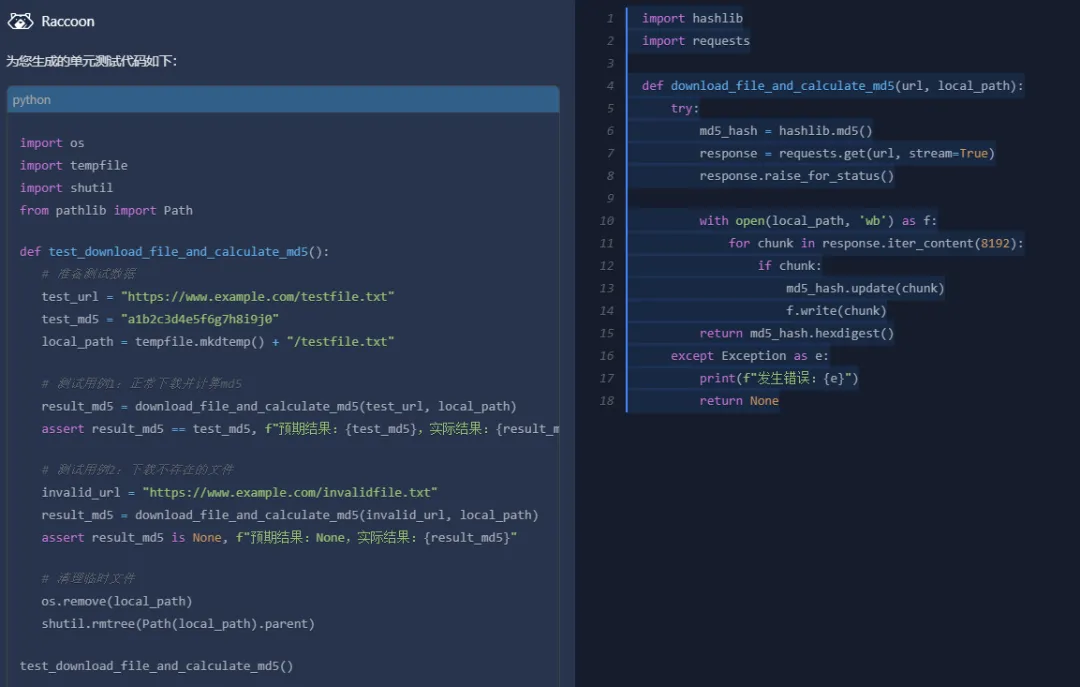The height and width of the screenshot is (687, 1080).
Task: Click 'md5_hash.update(chunk)' line in editor
Action: (x=864, y=288)
